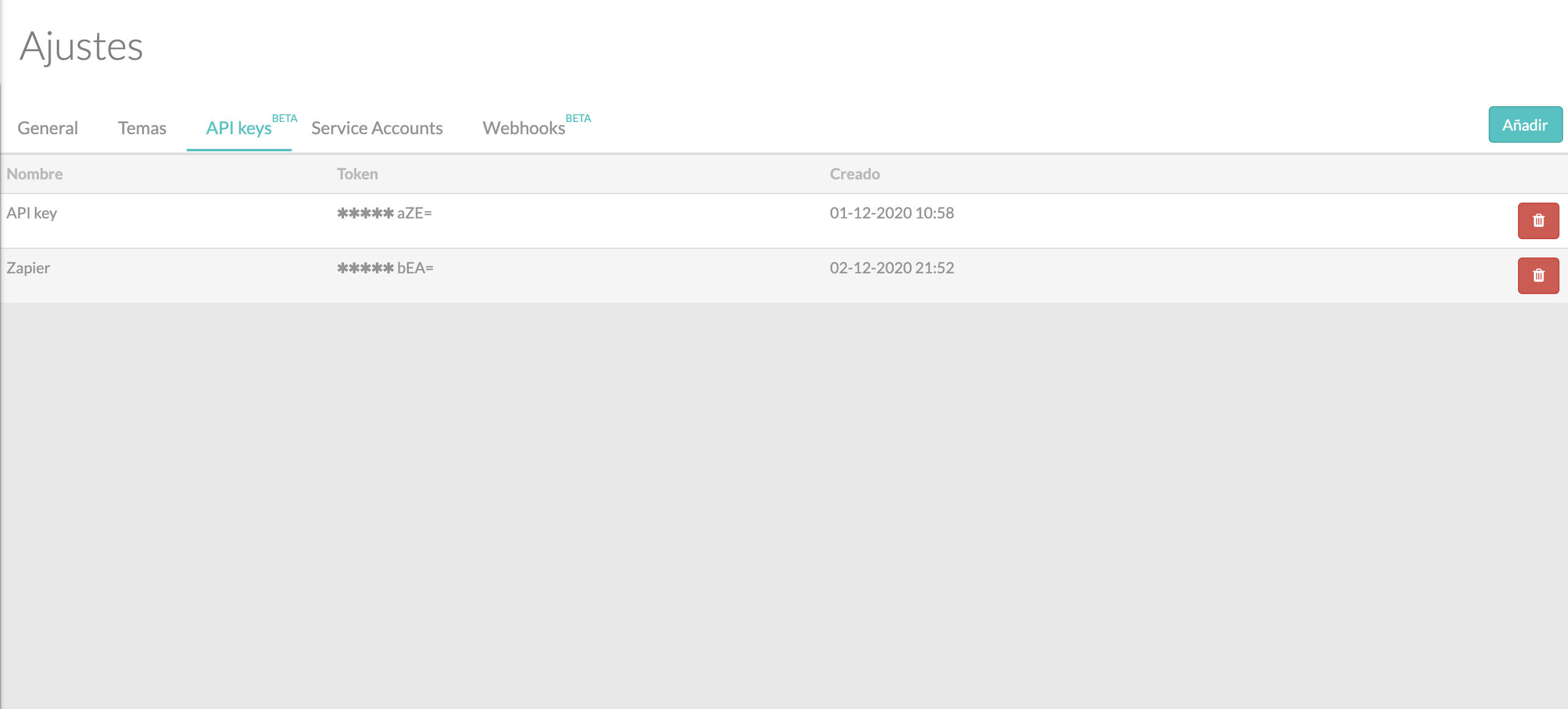Select the API keys tab

point(239,128)
